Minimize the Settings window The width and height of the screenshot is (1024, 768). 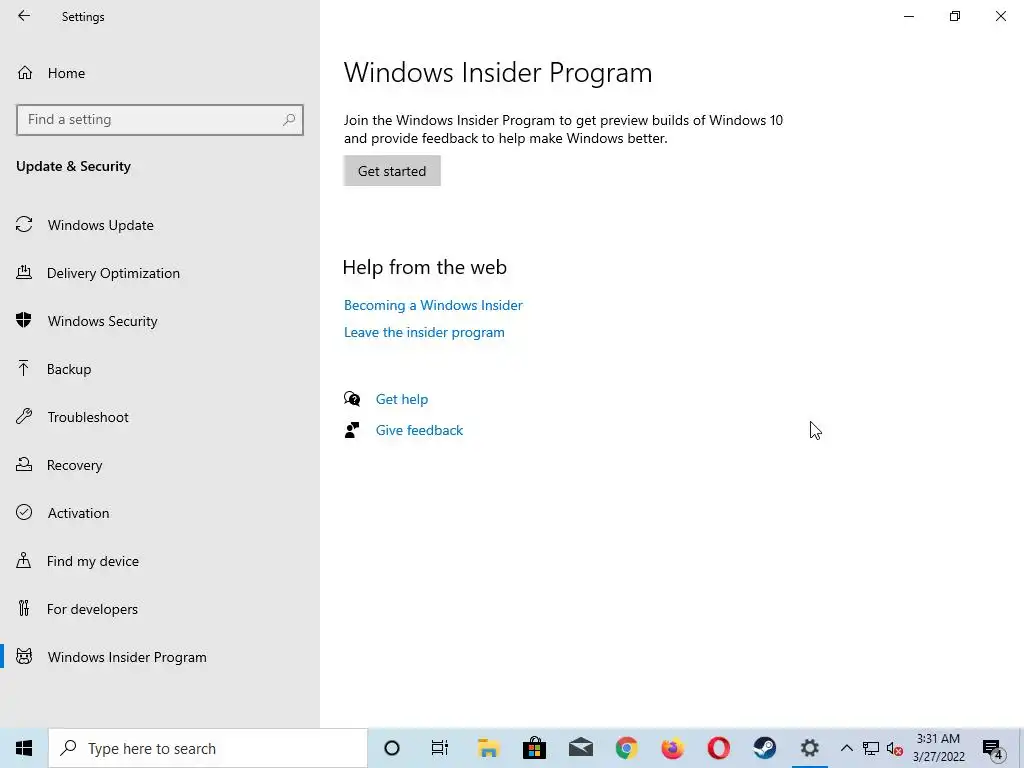(909, 16)
